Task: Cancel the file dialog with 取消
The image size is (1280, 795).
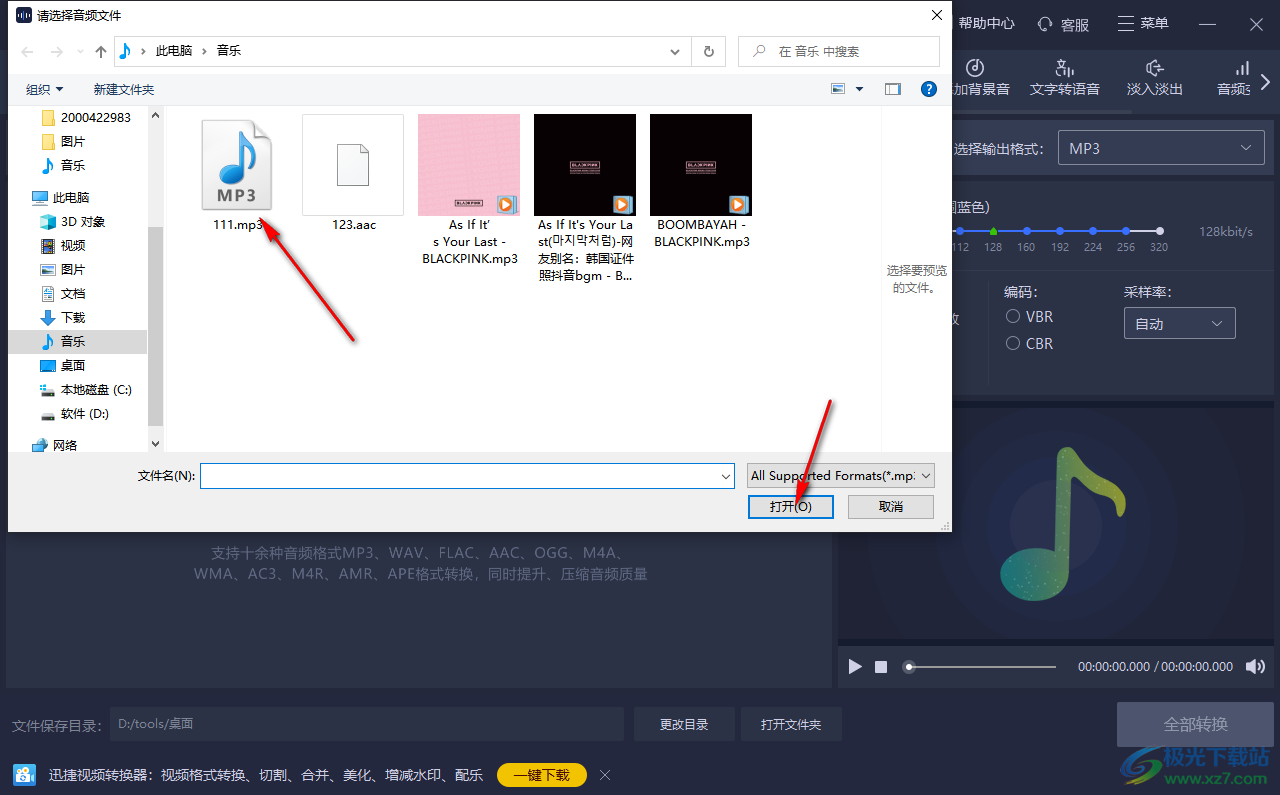Action: (x=891, y=507)
